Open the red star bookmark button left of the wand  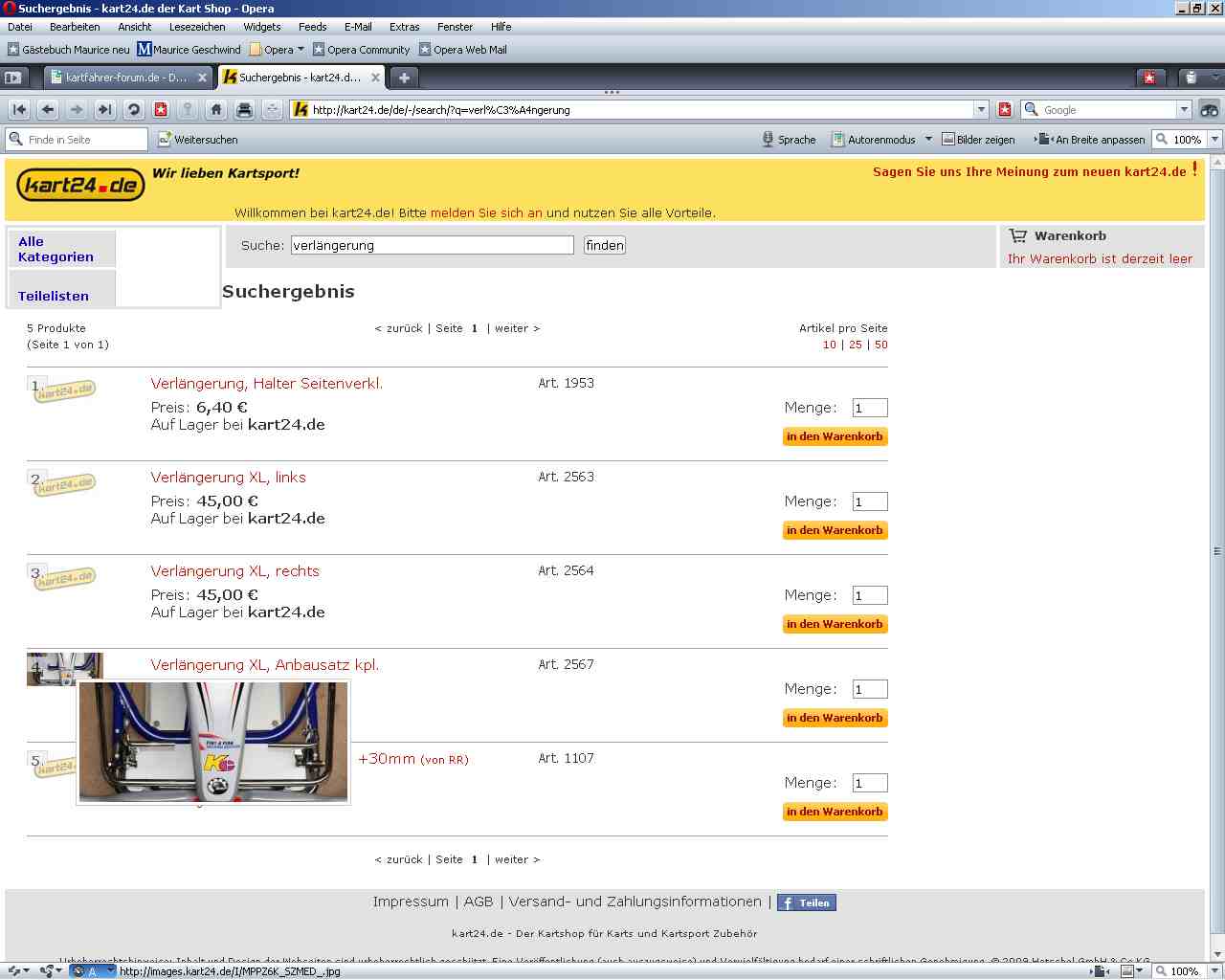click(x=161, y=110)
